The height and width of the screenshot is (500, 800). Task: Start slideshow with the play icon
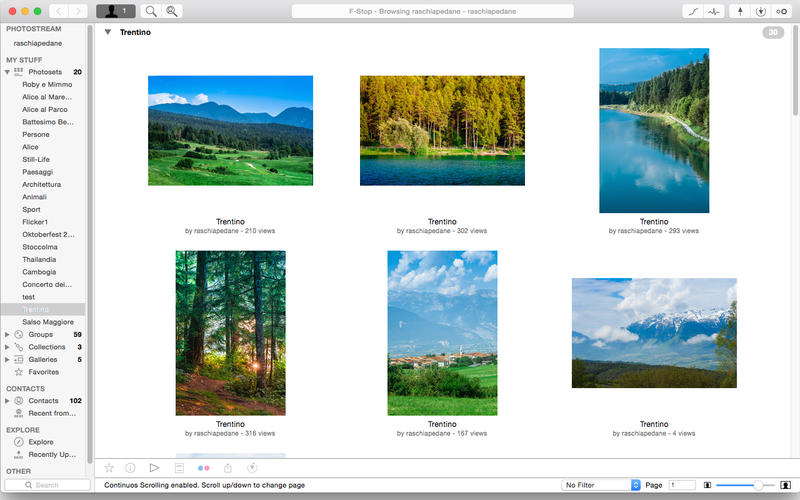(154, 467)
